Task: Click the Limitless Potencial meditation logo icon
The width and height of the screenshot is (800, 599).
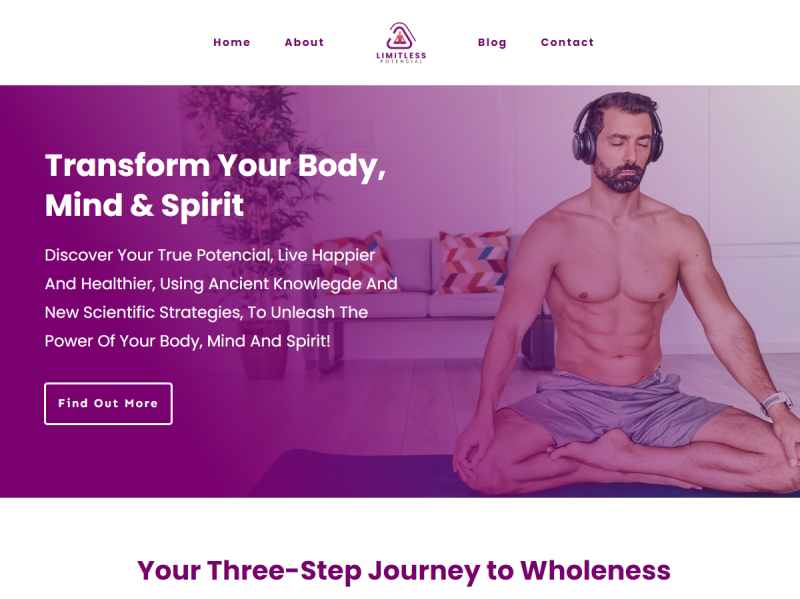Action: point(401,36)
